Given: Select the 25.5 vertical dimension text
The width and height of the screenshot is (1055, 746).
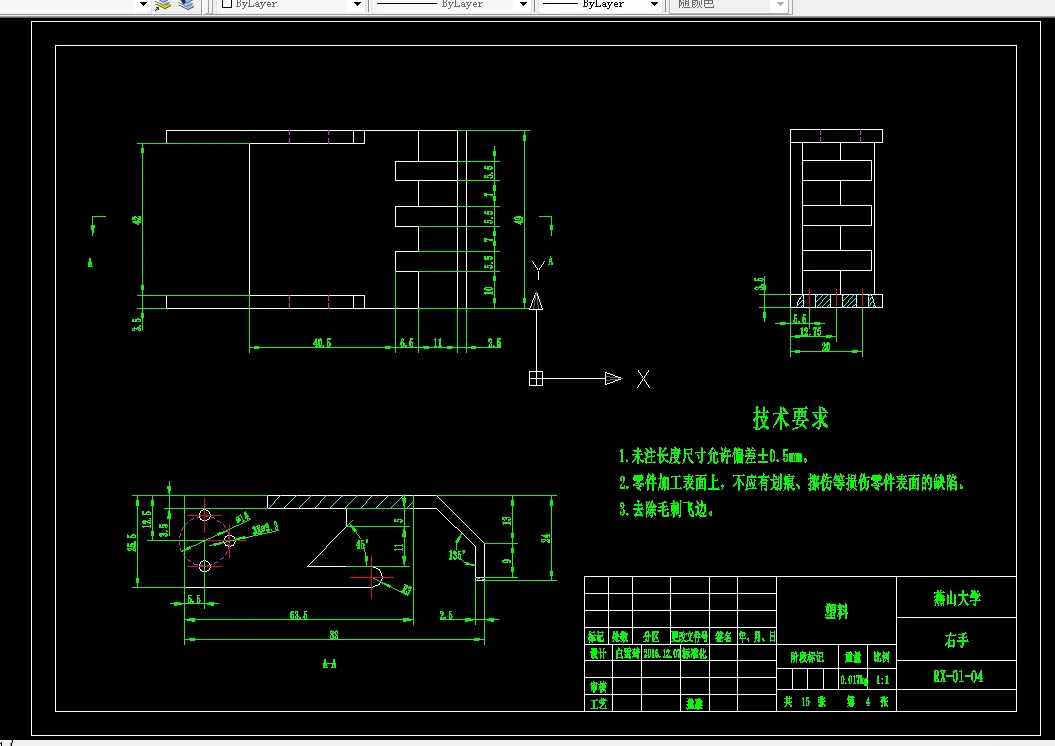Looking at the screenshot, I should click(x=132, y=542).
